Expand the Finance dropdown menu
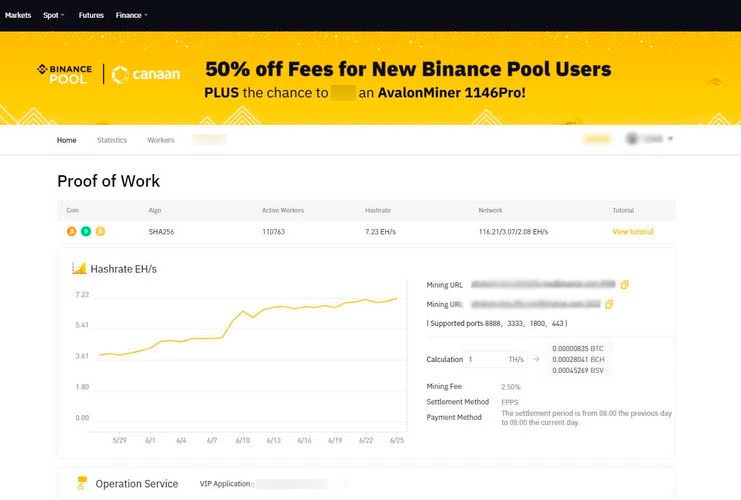Viewport: 741px width, 500px height. (131, 15)
